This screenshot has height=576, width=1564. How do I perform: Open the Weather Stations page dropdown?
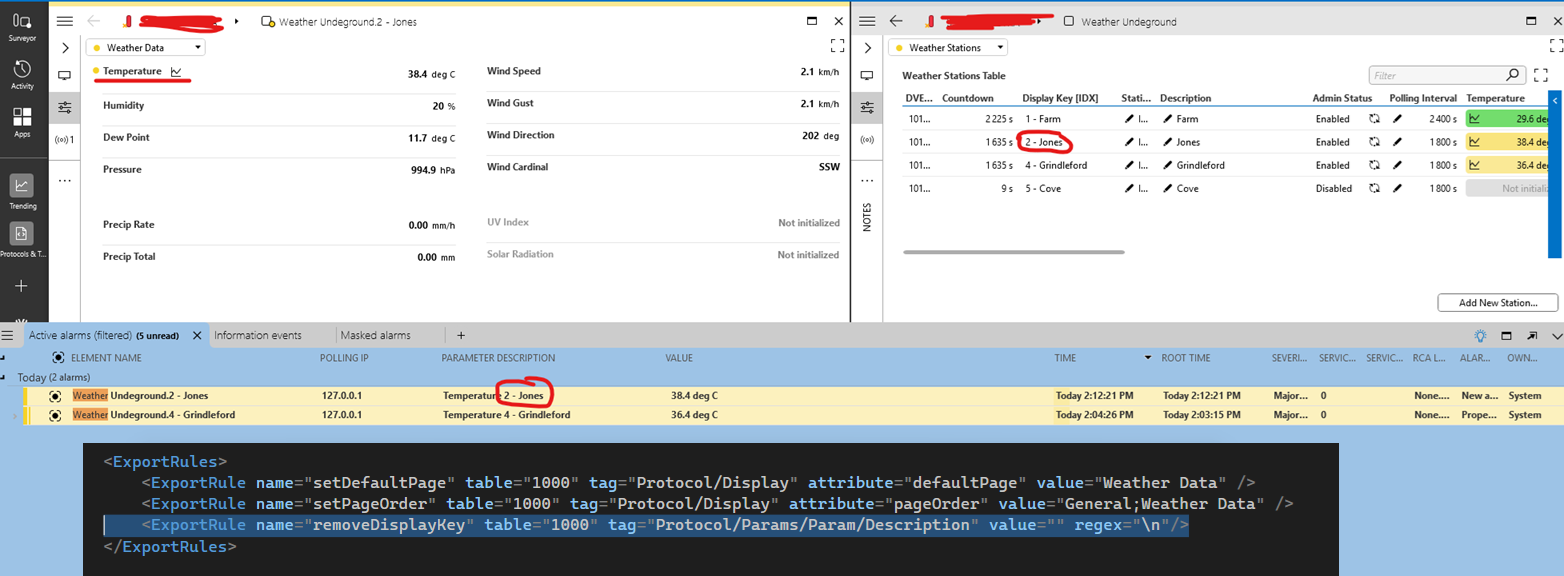[947, 47]
